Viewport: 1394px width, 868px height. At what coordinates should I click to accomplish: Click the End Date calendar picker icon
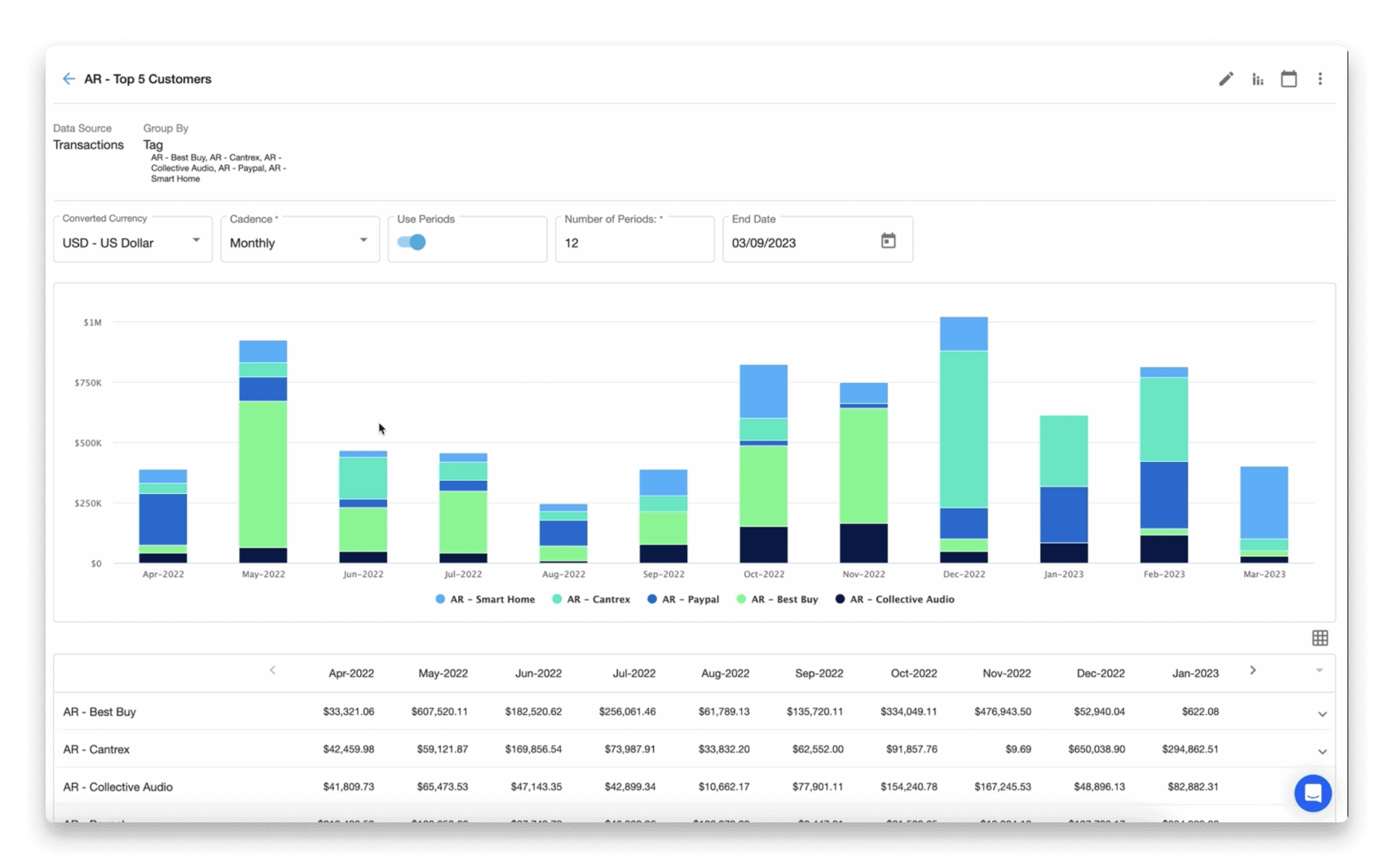click(x=888, y=241)
